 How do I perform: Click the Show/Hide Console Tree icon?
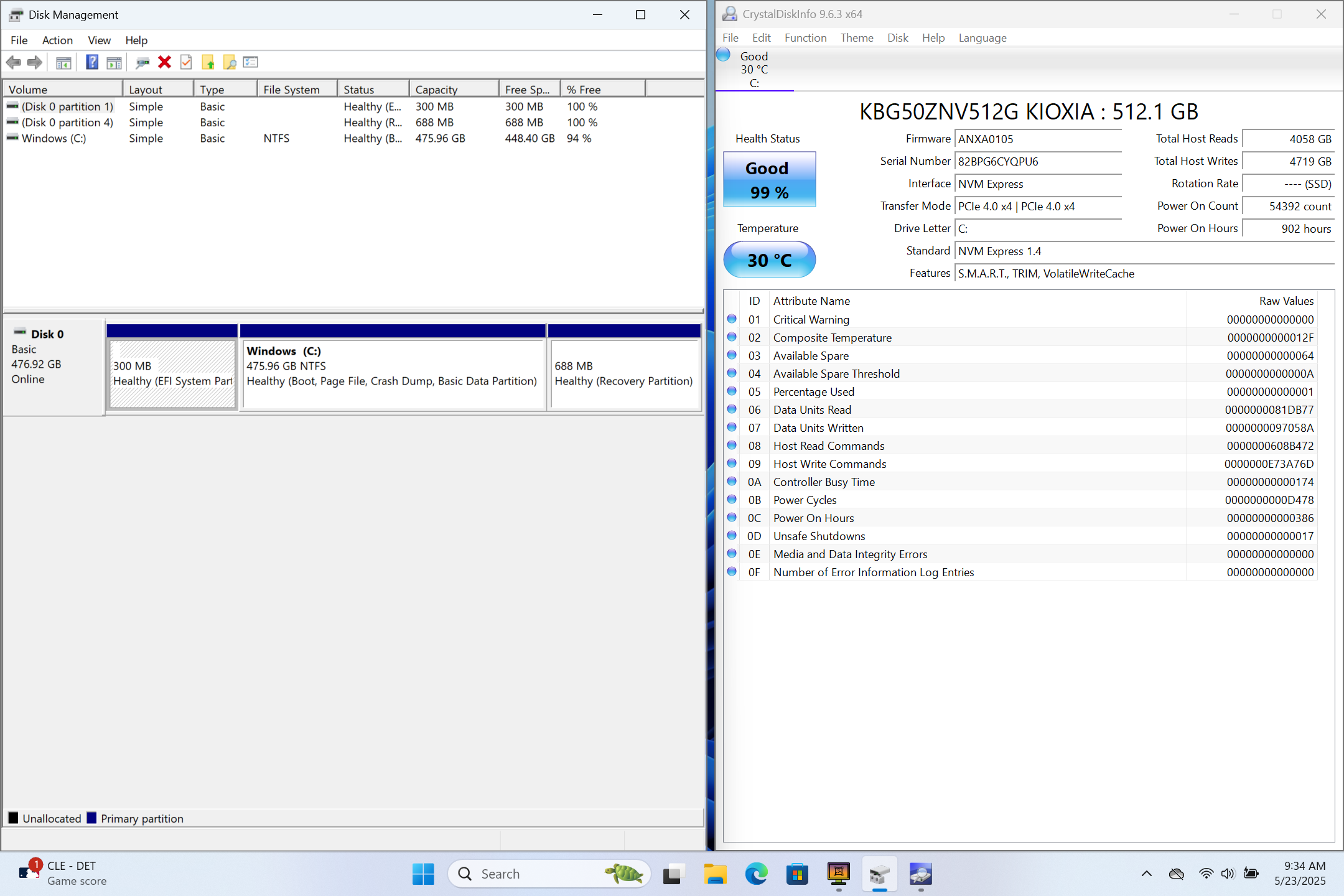(63, 62)
